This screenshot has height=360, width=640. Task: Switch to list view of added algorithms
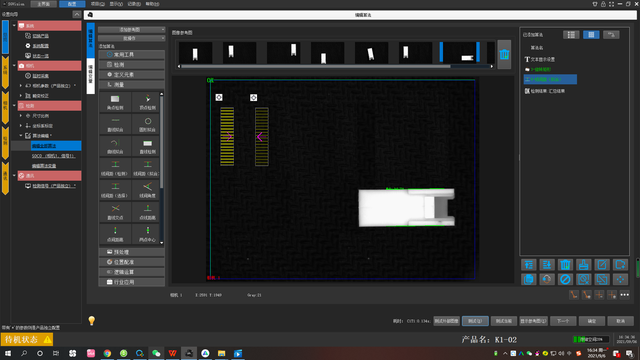click(x=571, y=35)
